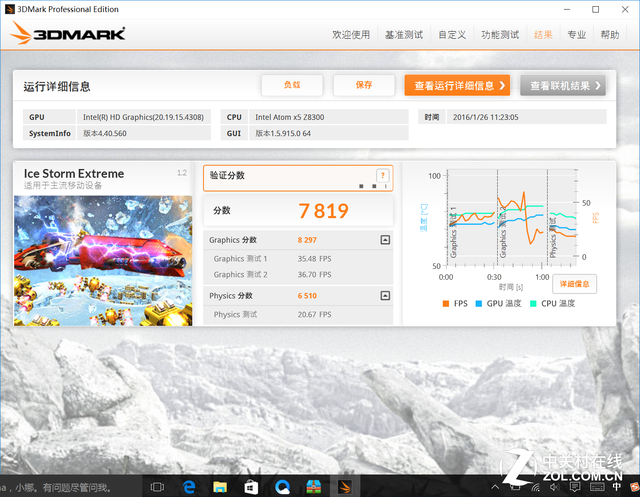Open File Explorer from the taskbar
The width and height of the screenshot is (640, 497).
click(x=220, y=487)
